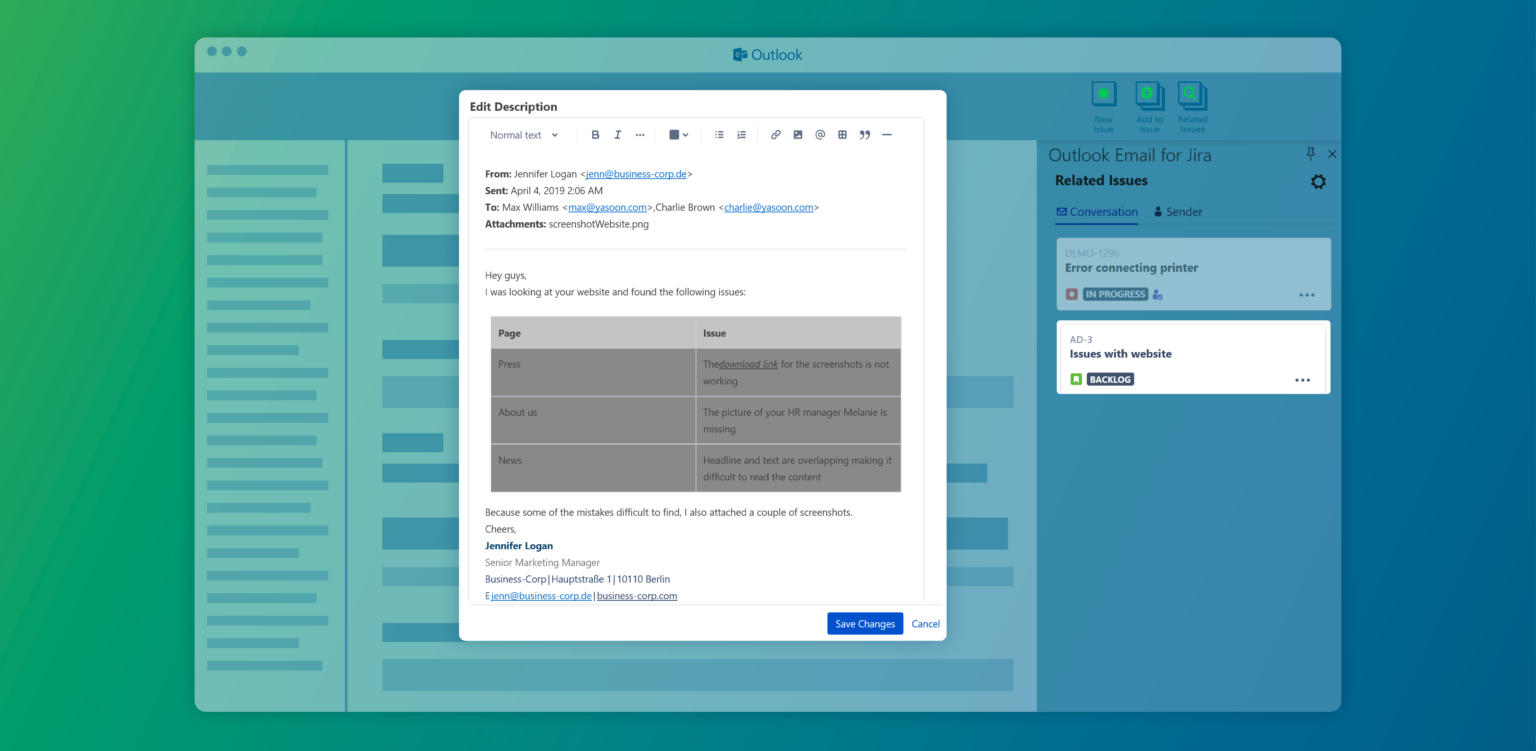The width and height of the screenshot is (1536, 751).
Task: Insert a link using the link icon
Action: [x=776, y=134]
